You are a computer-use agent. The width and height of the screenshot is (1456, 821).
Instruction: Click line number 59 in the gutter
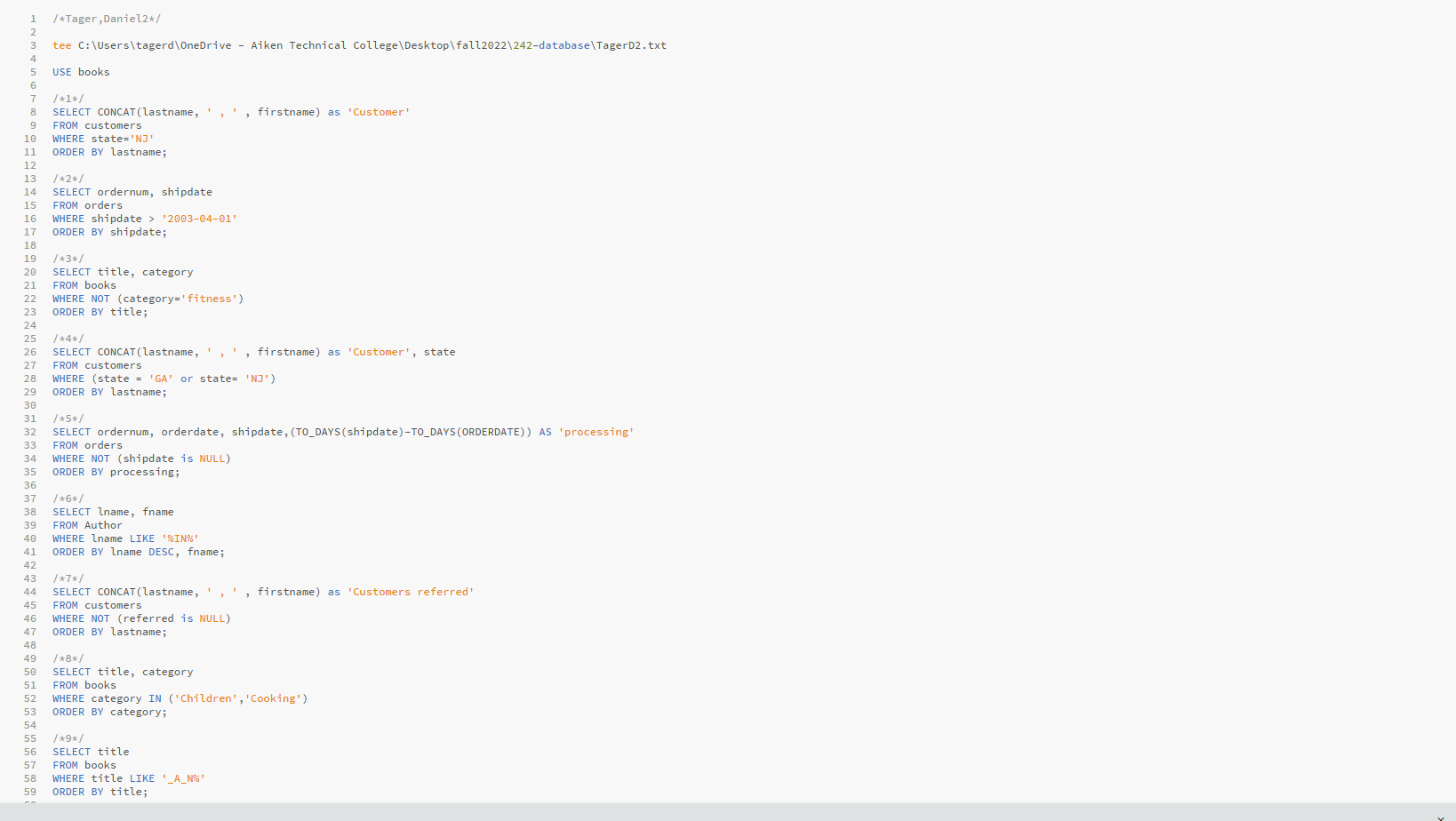tap(30, 792)
